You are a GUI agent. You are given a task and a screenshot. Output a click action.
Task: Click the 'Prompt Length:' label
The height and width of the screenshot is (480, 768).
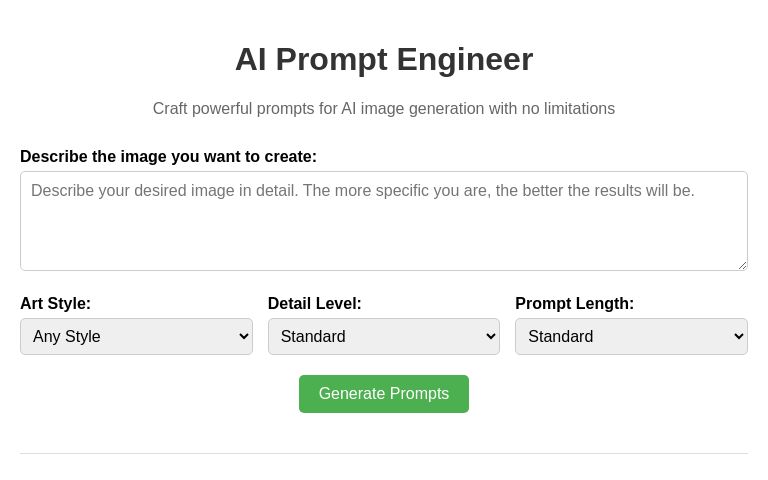(x=574, y=304)
